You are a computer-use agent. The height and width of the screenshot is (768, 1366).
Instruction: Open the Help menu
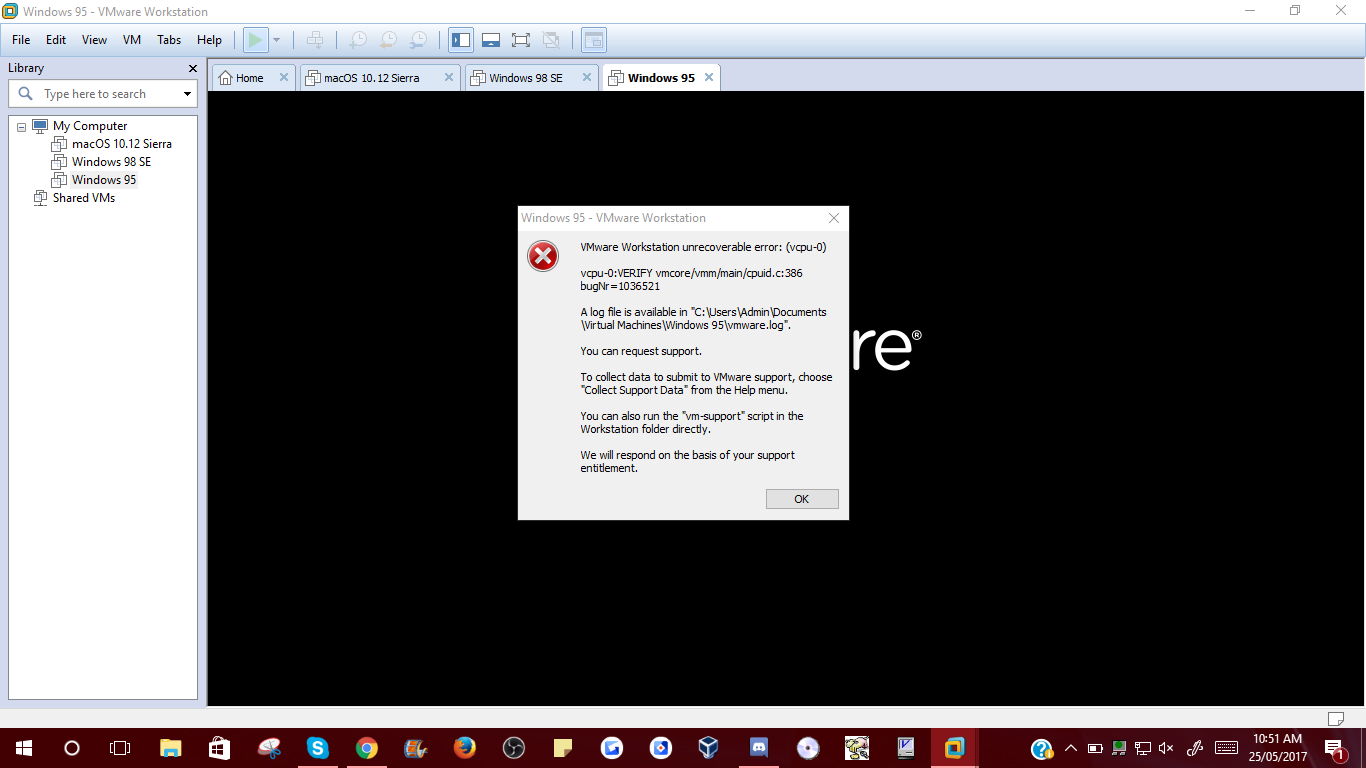[209, 40]
